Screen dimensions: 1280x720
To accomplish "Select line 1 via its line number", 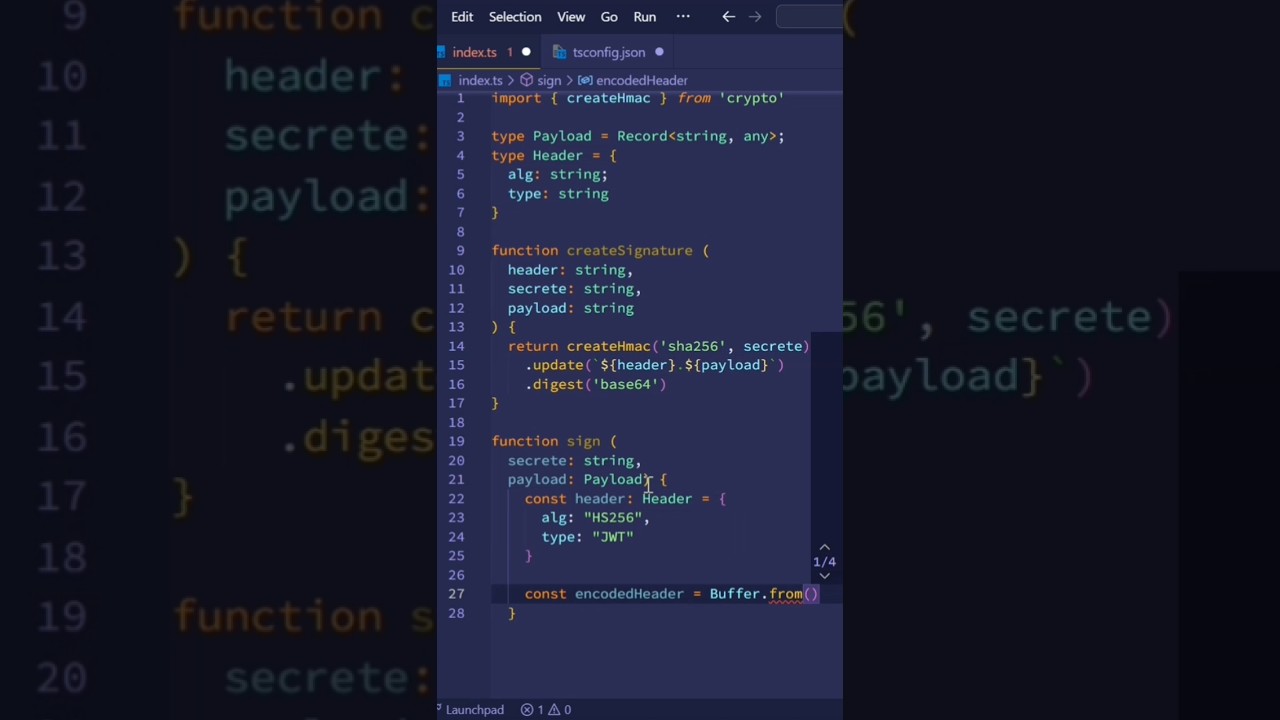I will [460, 98].
